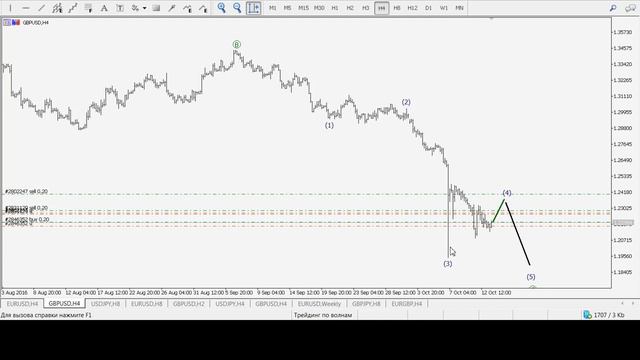Viewport: 640px width, 360px height.
Task: Select the trendline drawing tool
Action: [42, 8]
